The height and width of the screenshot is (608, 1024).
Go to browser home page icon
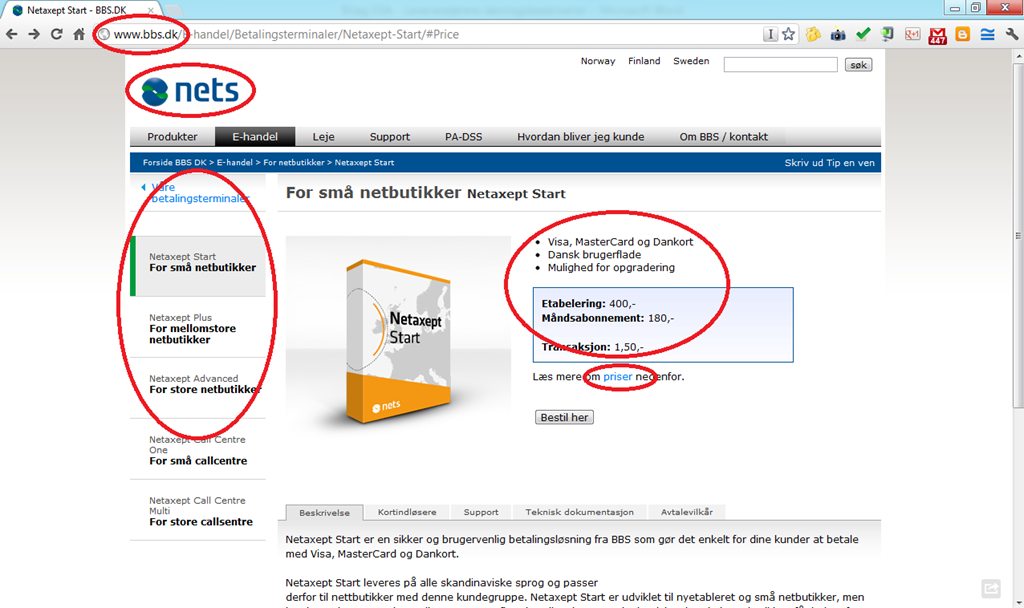(x=79, y=35)
